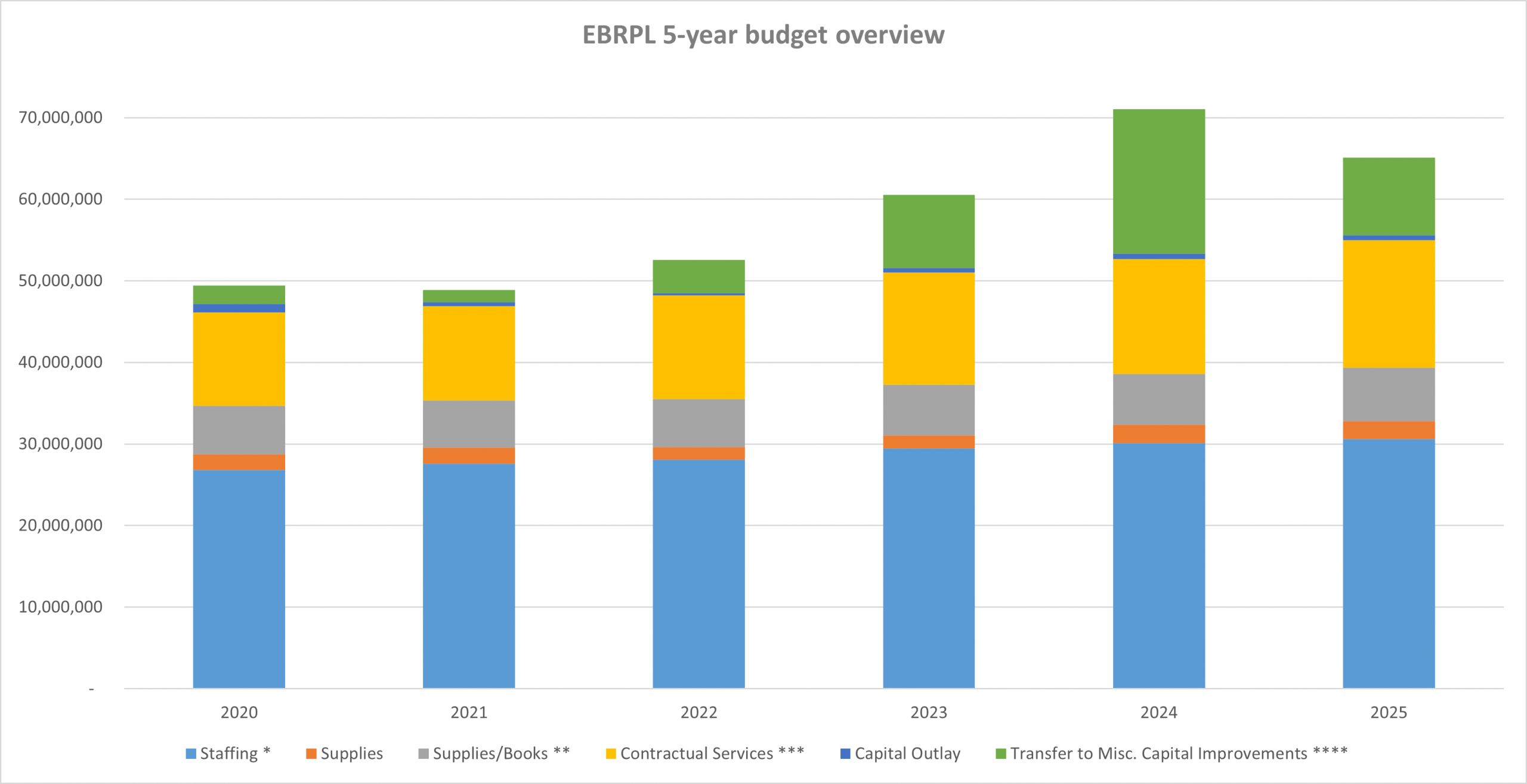
Task: Click the 60,000,000 y-axis label
Action: click(60, 199)
